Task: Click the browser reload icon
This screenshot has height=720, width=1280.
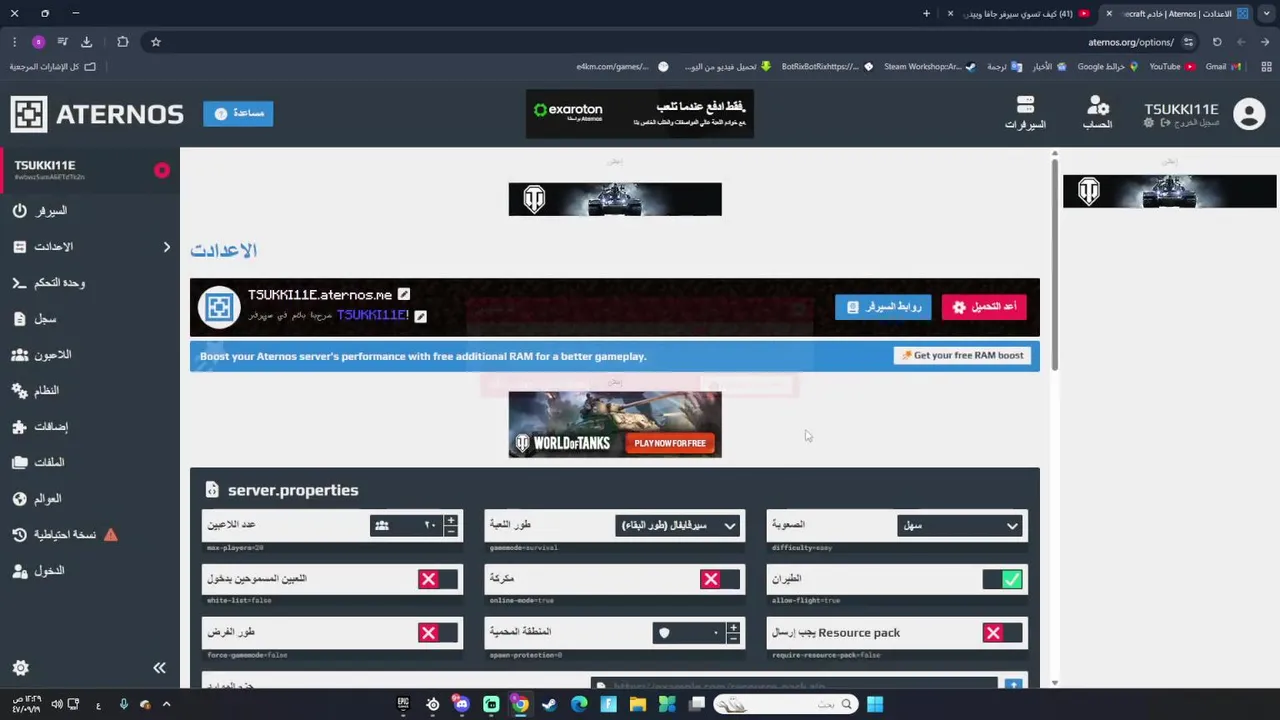Action: coord(1217,42)
